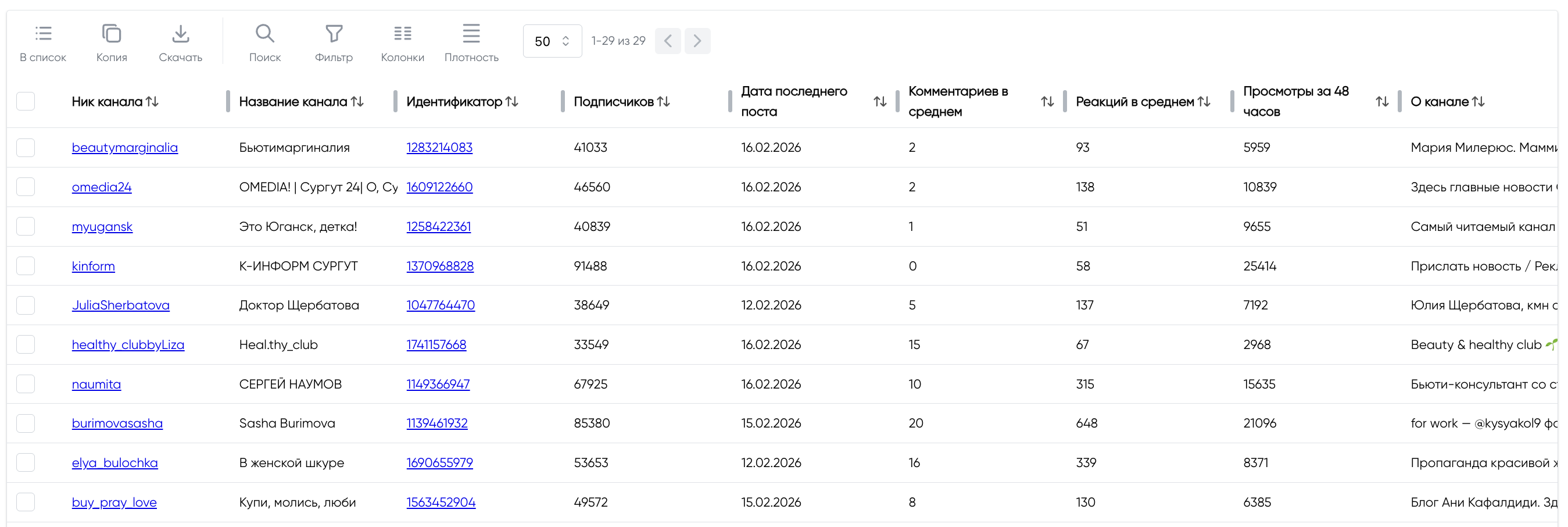Select the cell 'К-ИНФОРМ СУРГУТ'
Viewport: 1568px width, 527px height.
[x=298, y=266]
